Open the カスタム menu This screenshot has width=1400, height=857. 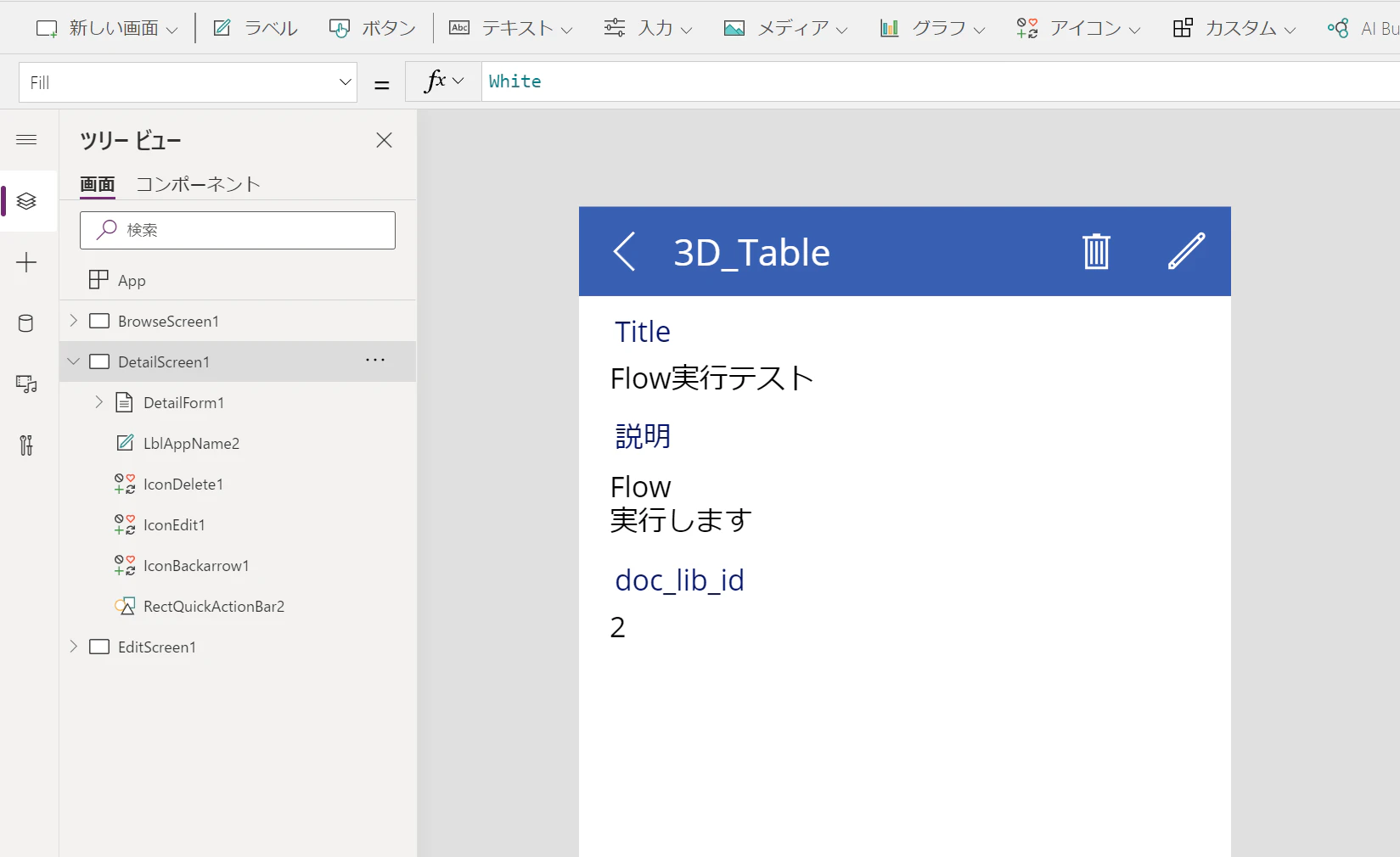click(1234, 28)
